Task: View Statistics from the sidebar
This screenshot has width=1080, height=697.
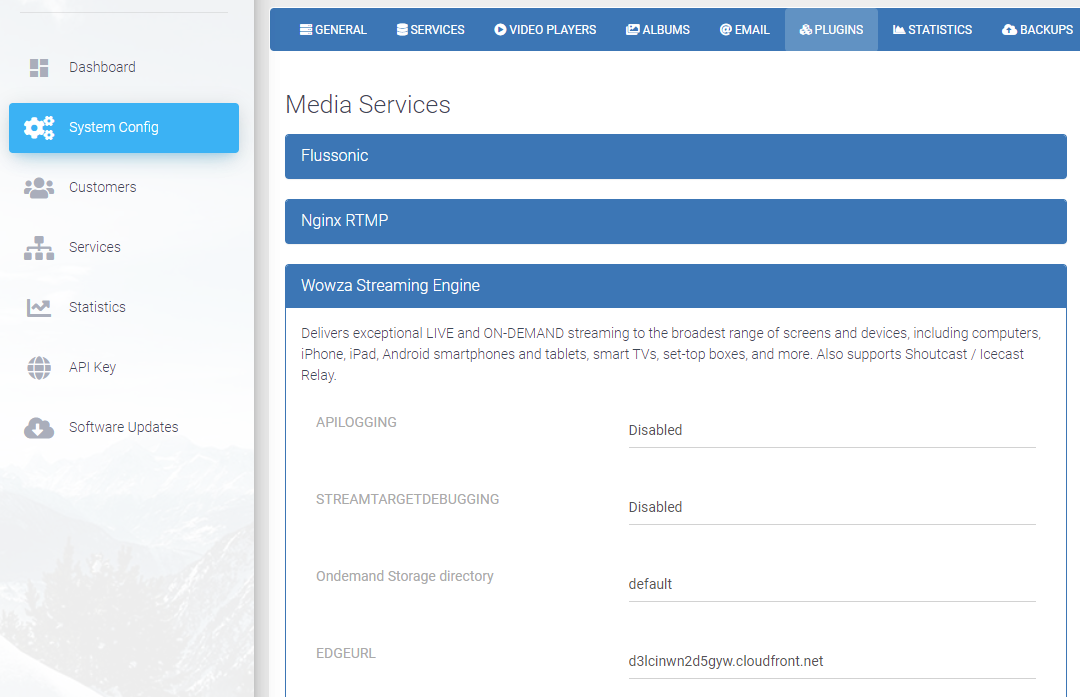Action: coord(124,307)
